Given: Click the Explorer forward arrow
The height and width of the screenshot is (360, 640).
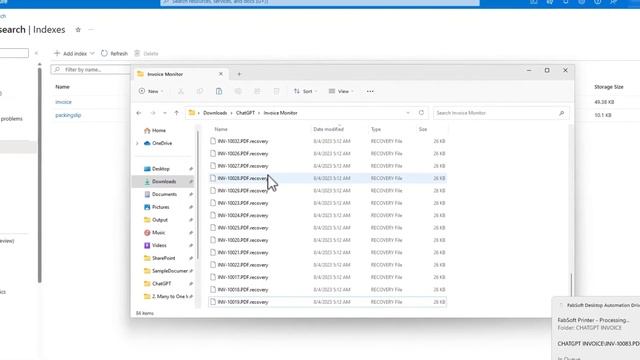Looking at the screenshot, I should (x=153, y=113).
